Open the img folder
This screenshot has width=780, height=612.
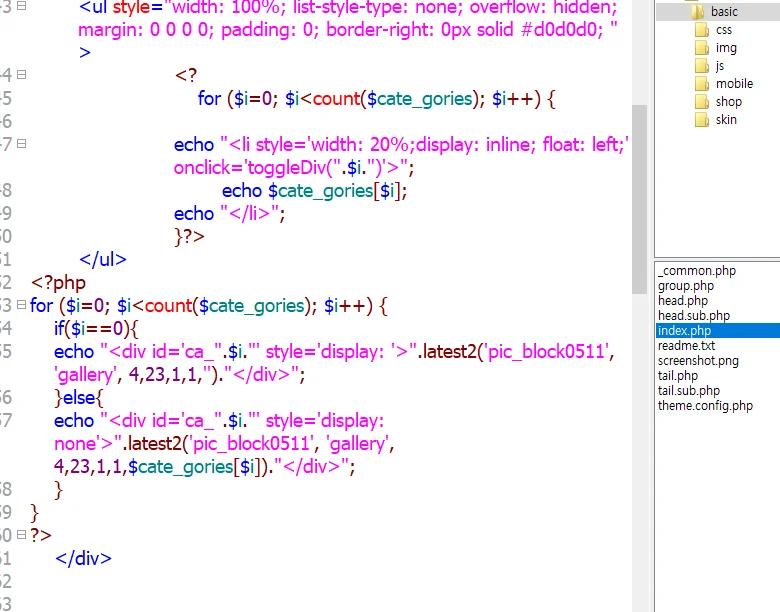point(726,48)
